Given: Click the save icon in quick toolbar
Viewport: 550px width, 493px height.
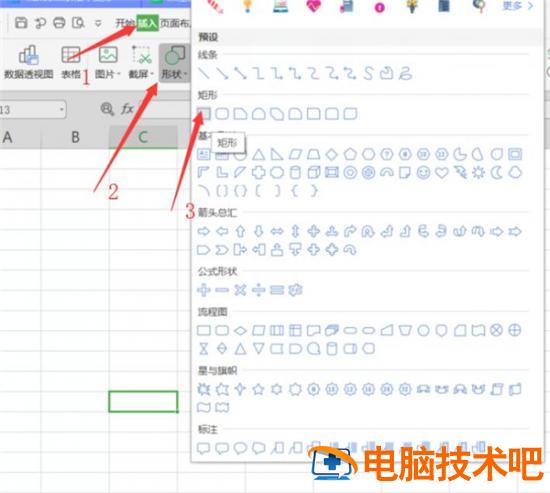Looking at the screenshot, I should tap(21, 23).
